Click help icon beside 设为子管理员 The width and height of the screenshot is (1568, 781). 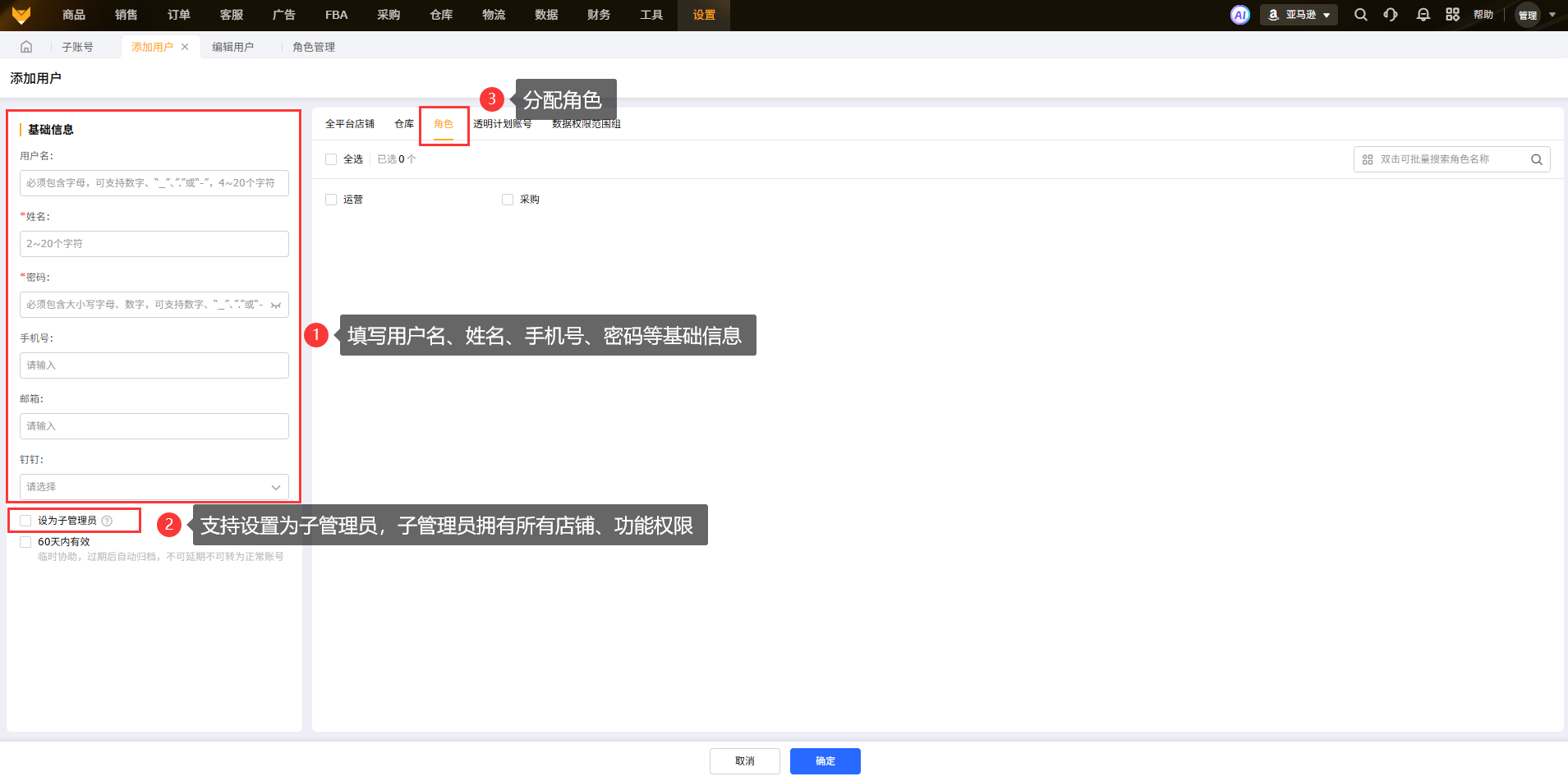pyautogui.click(x=107, y=521)
